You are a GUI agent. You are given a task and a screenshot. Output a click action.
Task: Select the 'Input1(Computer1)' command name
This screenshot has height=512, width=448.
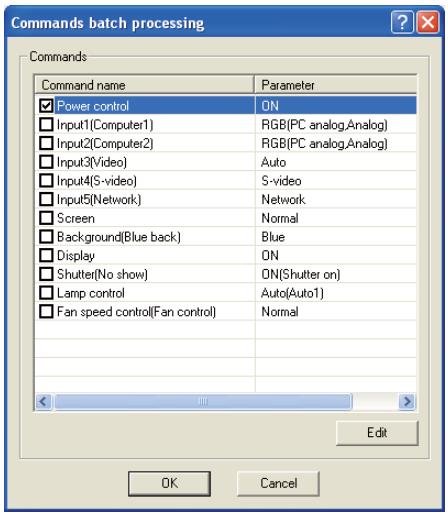click(105, 125)
